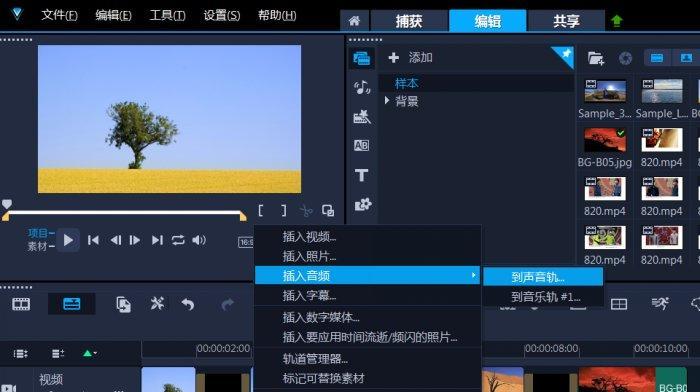Open the transitions library icon
The height and width of the screenshot is (392, 700).
[x=362, y=117]
